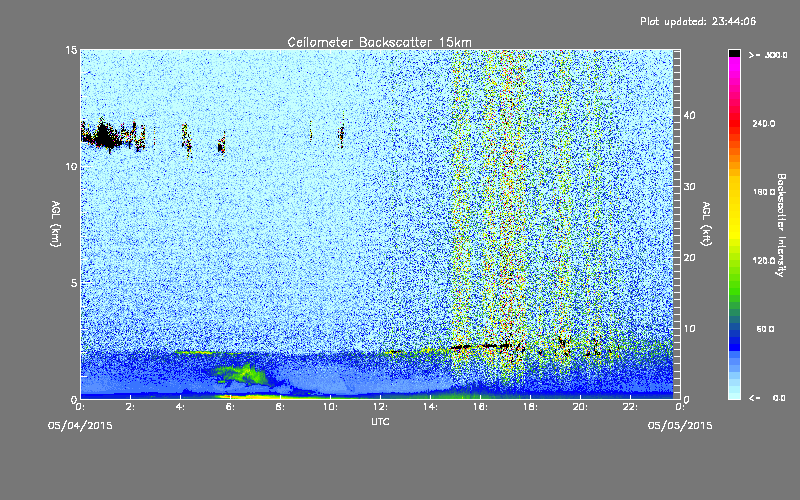
Task: Click the end date label 05/05/2015
Action: (680, 426)
